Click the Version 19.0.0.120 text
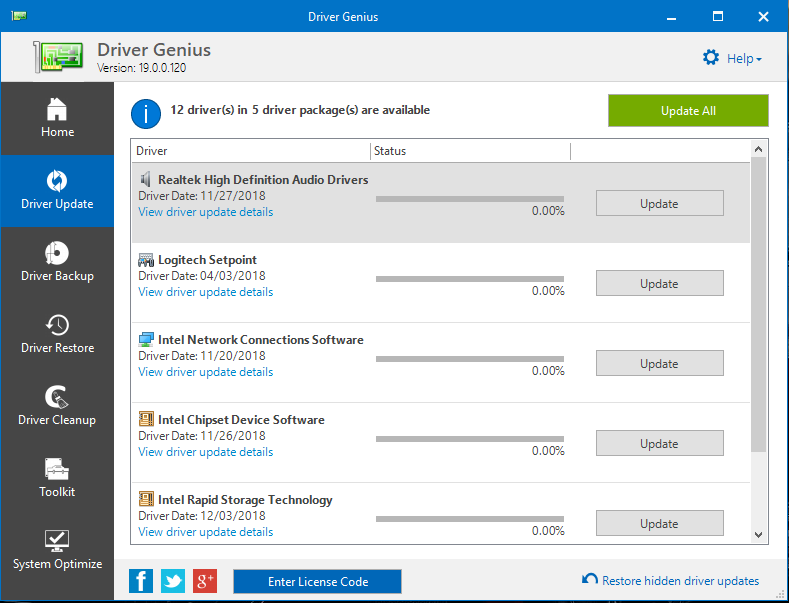This screenshot has width=789, height=603. point(141,68)
